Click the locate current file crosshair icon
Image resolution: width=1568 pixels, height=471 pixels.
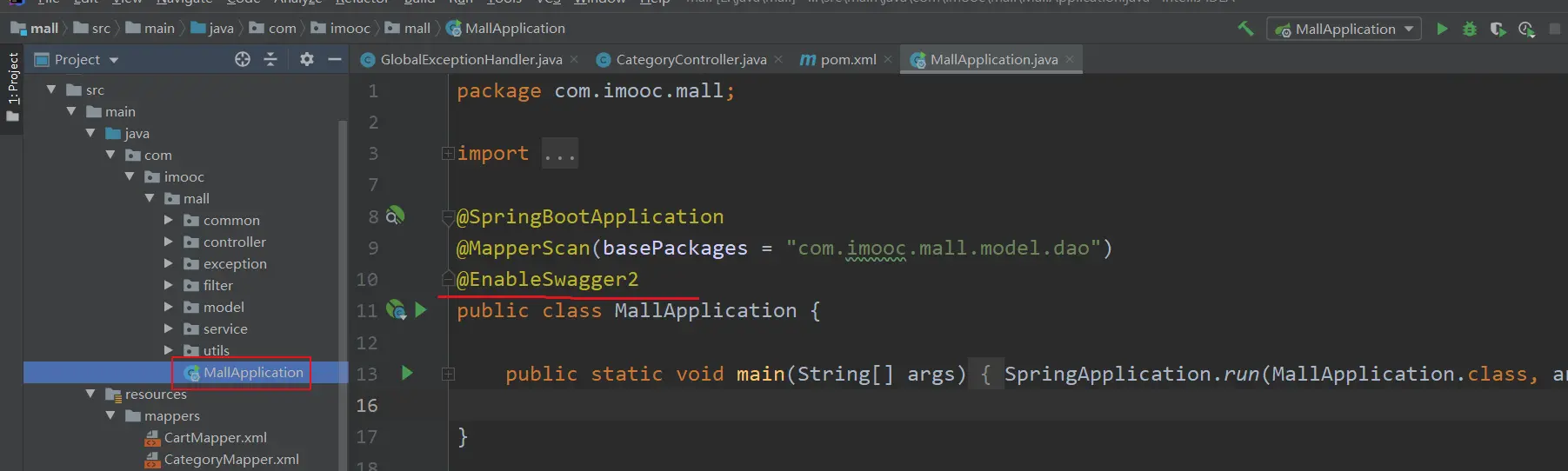(243, 59)
